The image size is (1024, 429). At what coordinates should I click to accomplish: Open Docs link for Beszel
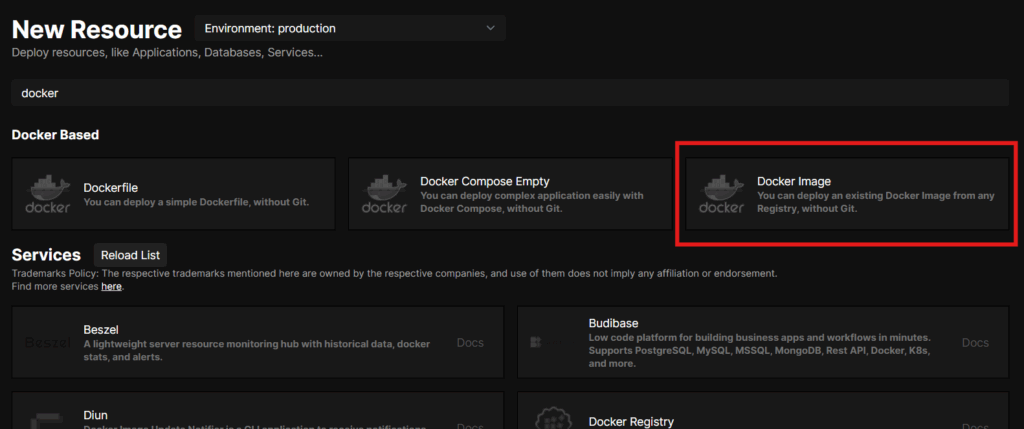click(470, 343)
